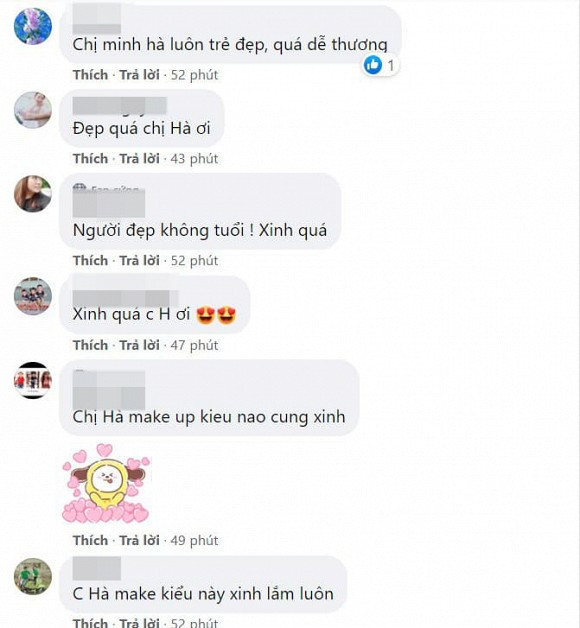The height and width of the screenshot is (628, 580).
Task: Reply to the "Đẹp quá chị Hà ơi" comment
Action: pyautogui.click(x=139, y=159)
